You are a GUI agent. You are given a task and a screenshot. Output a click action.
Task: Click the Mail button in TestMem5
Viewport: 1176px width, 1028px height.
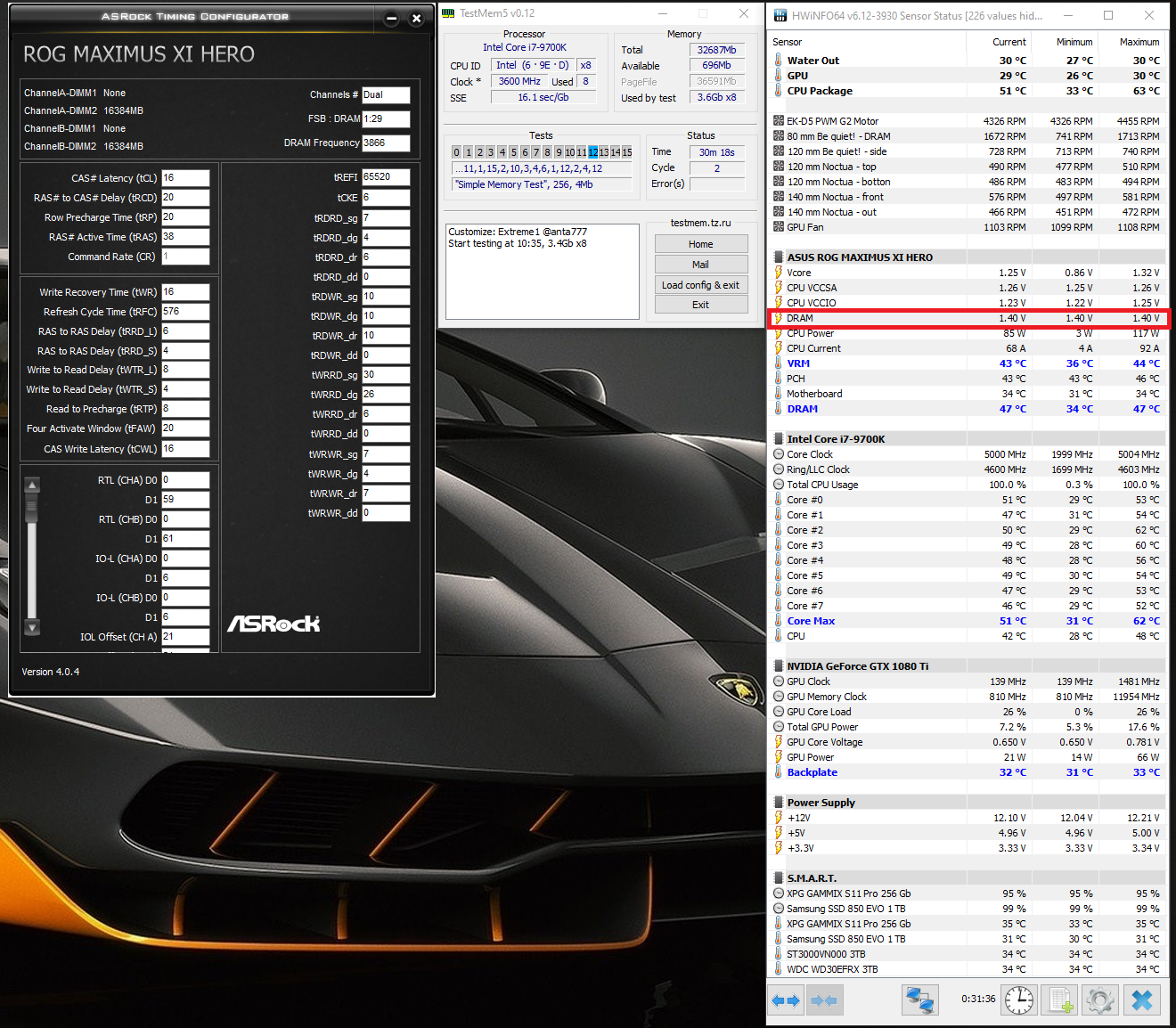click(x=701, y=265)
